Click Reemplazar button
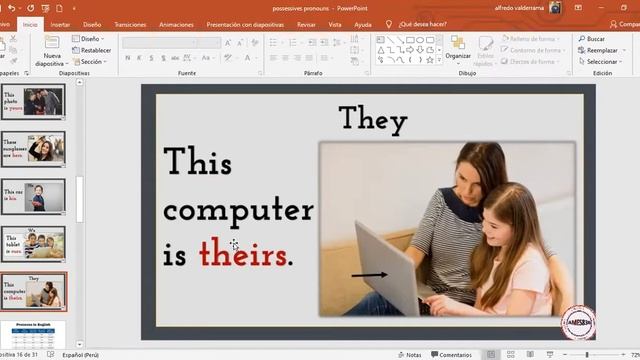 pos(602,50)
